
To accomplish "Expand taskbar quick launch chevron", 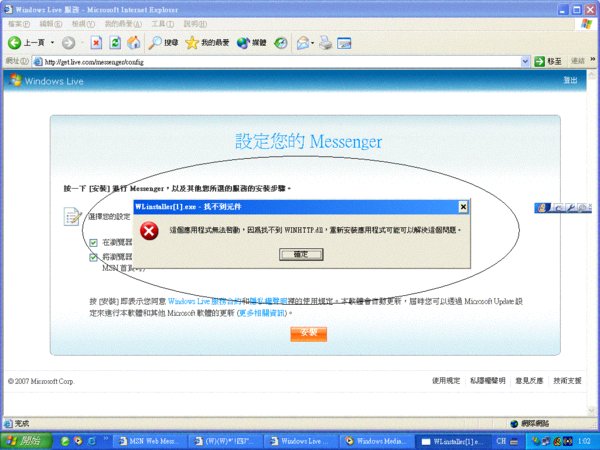I will (x=105, y=439).
